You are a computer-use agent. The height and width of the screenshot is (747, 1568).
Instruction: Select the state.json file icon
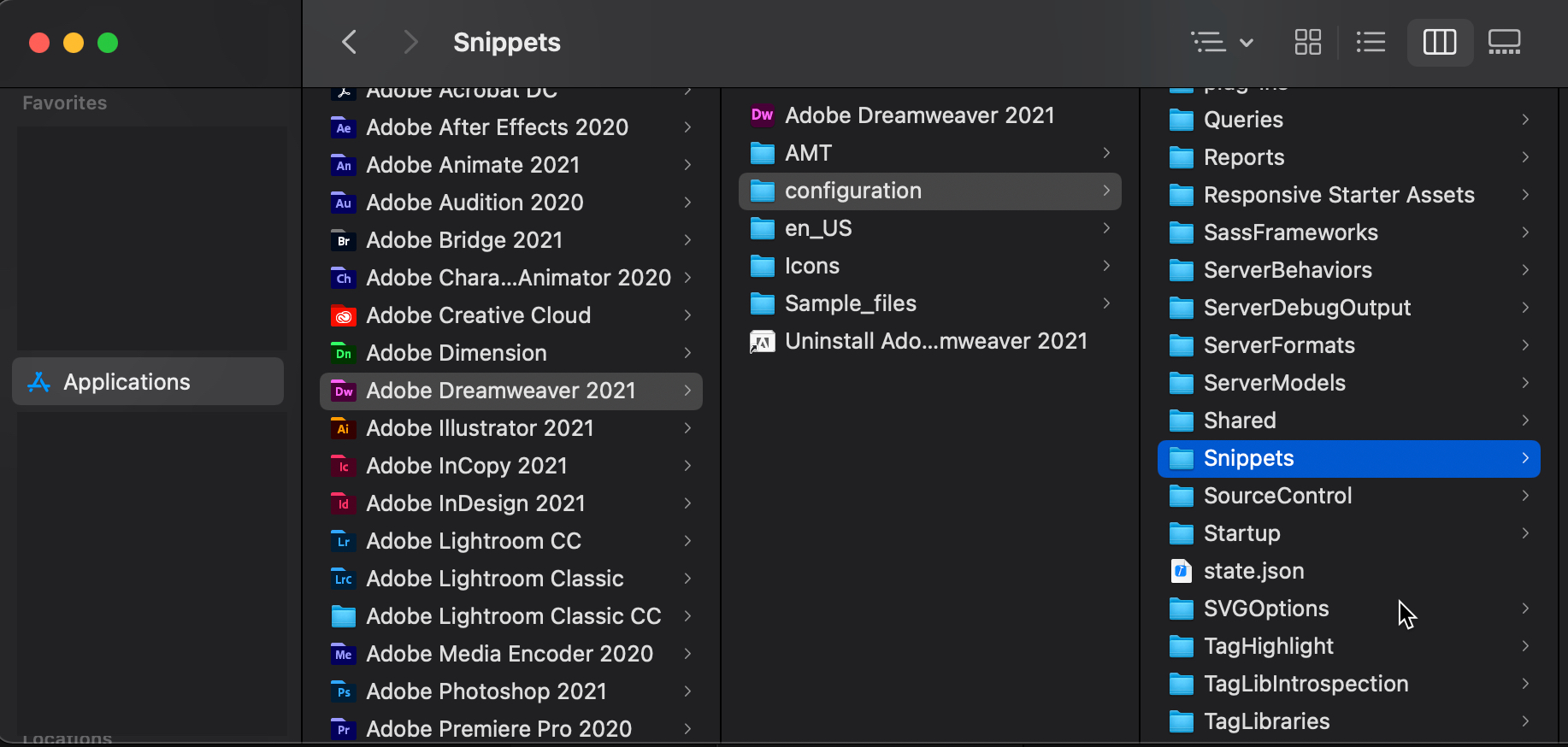(x=1181, y=571)
